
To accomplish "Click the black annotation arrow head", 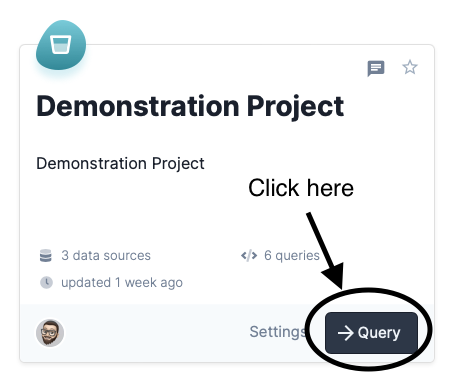I will (x=334, y=275).
